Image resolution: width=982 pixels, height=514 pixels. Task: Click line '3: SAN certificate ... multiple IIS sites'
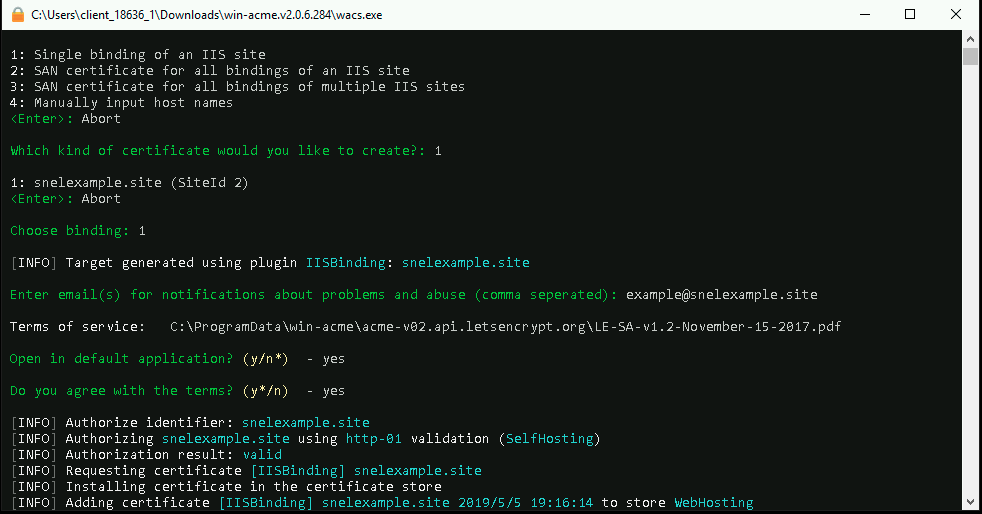[x=237, y=86]
